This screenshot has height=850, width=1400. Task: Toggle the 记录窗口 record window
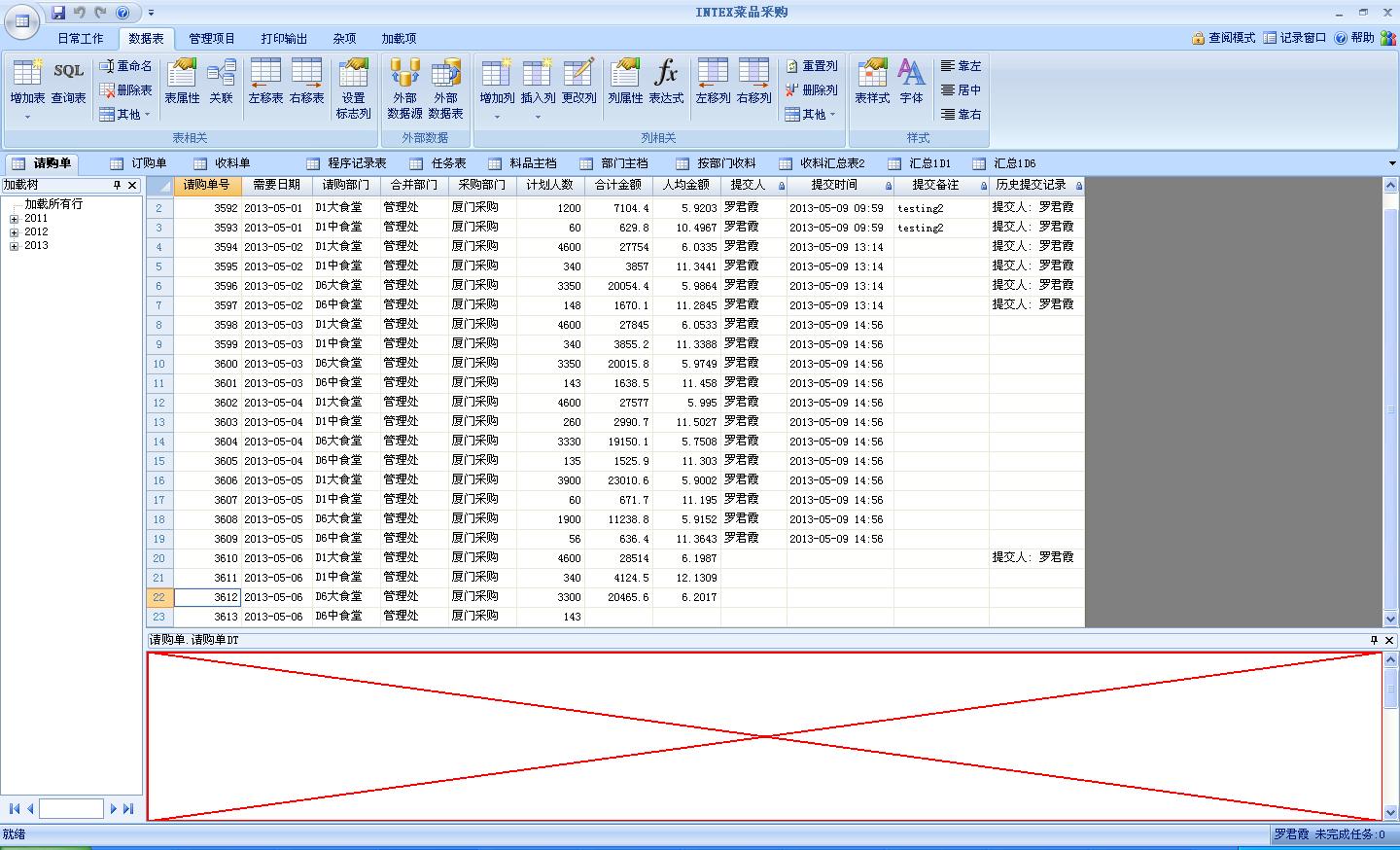pos(1294,38)
